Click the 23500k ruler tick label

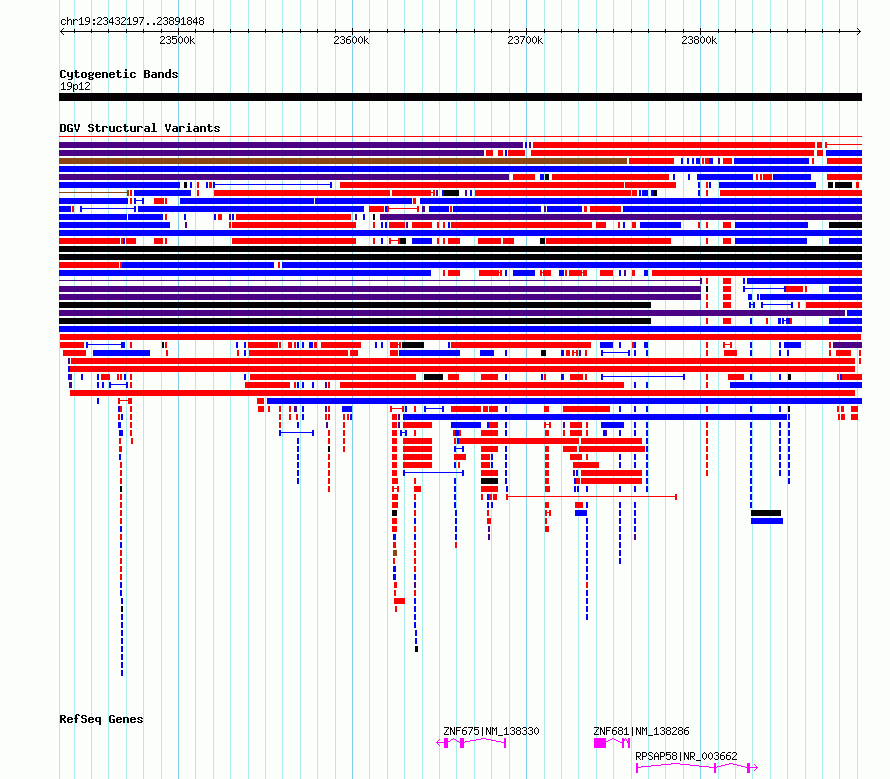click(x=177, y=40)
